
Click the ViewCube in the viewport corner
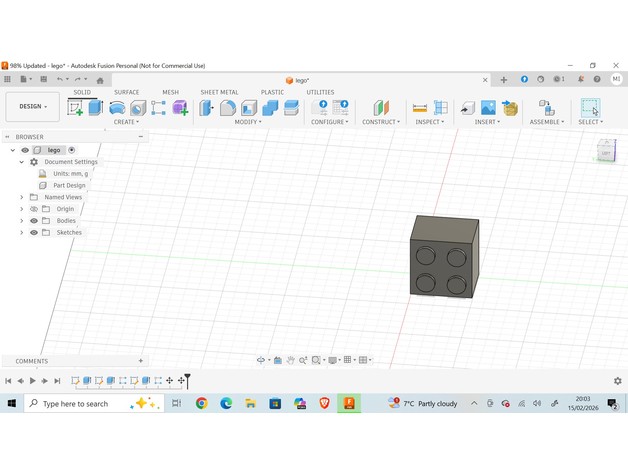(x=606, y=151)
